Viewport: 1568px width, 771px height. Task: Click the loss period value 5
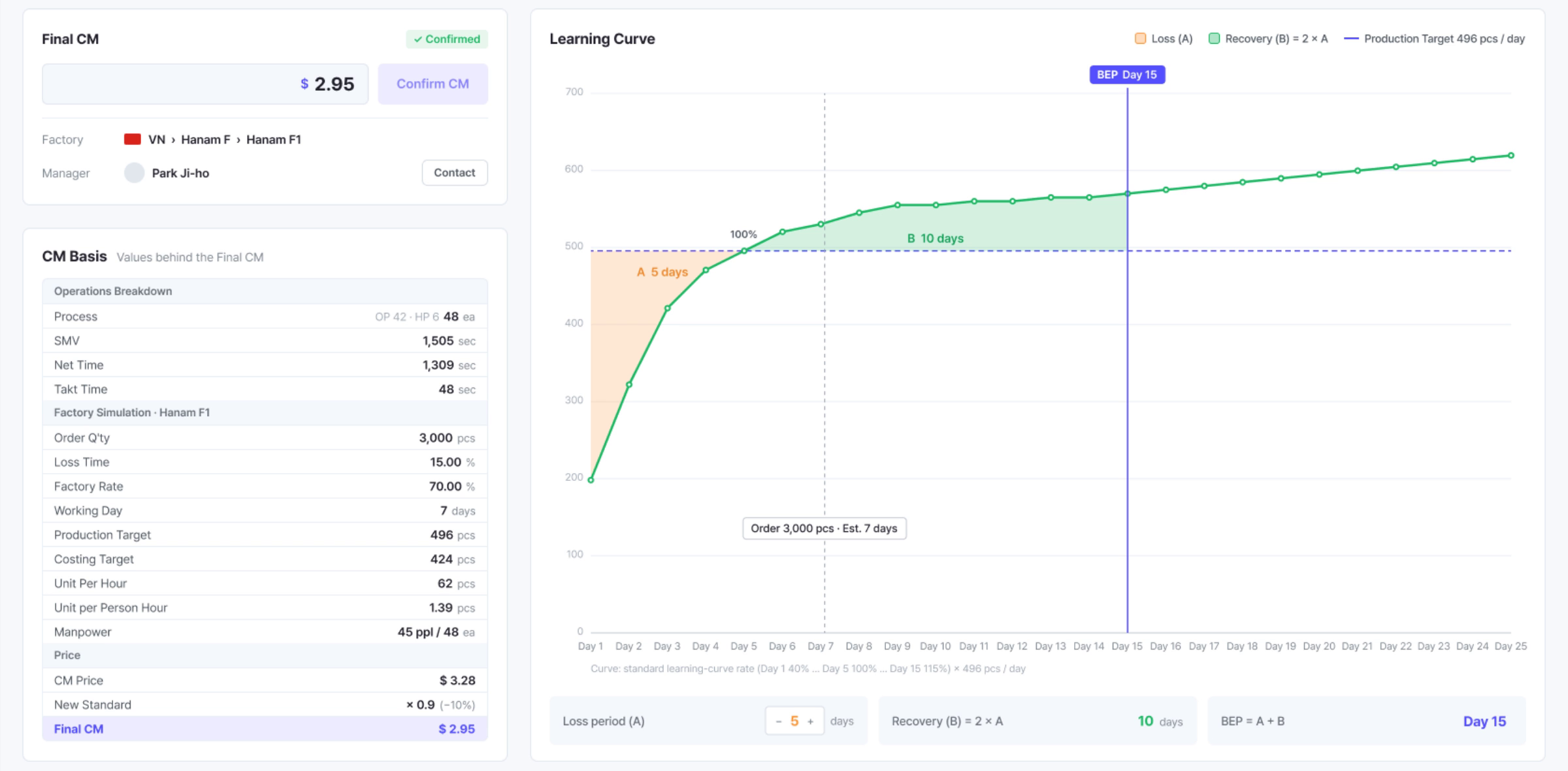(794, 721)
